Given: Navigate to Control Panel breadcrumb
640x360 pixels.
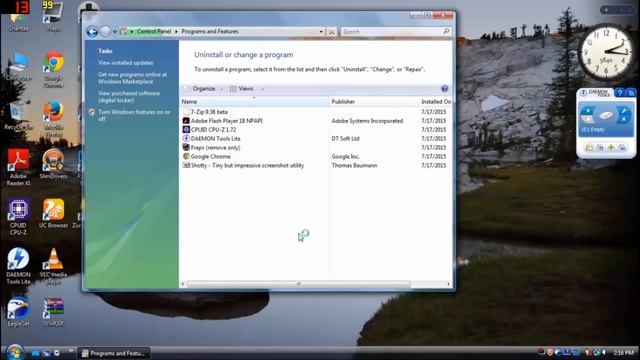Looking at the screenshot, I should tap(154, 31).
